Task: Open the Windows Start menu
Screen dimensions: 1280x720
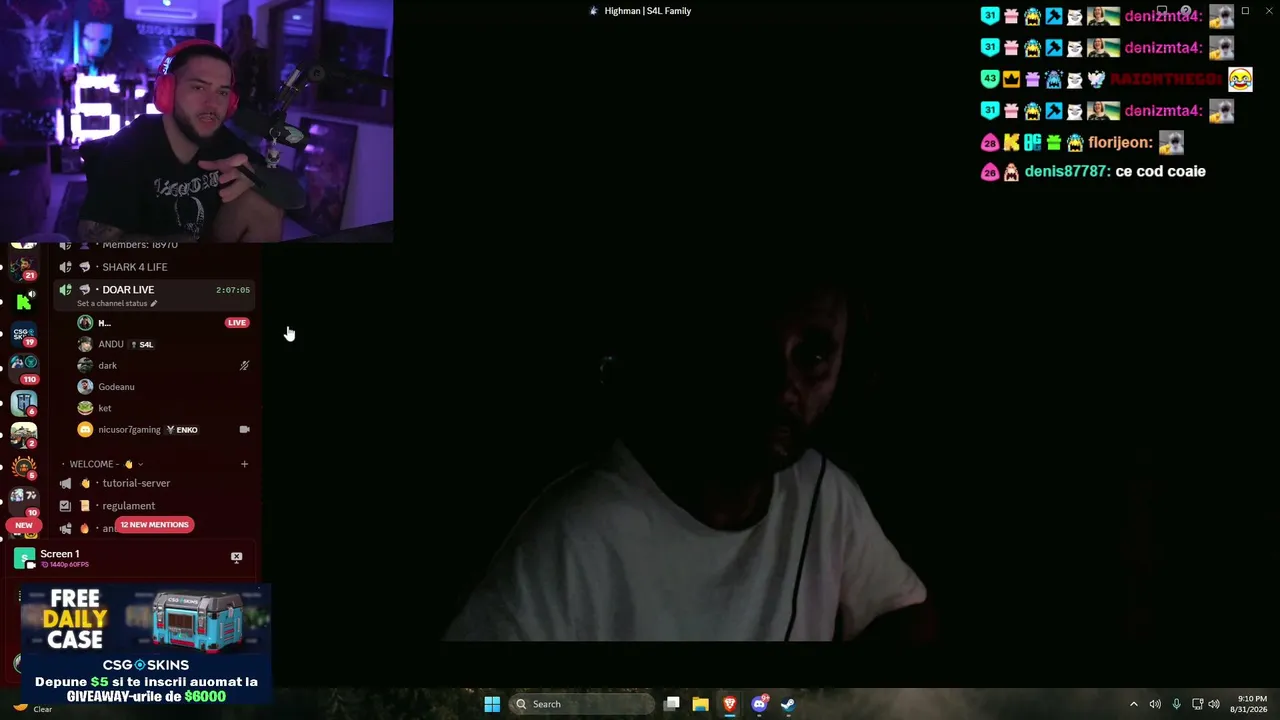Action: (492, 704)
